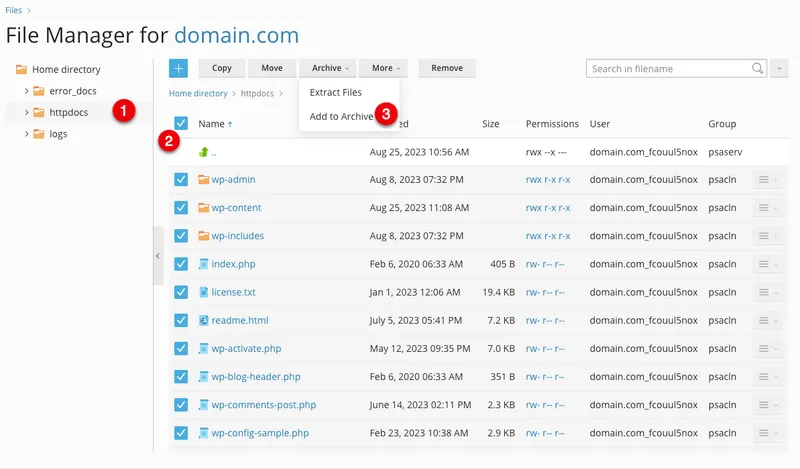Select Extract Files menu option
Screen dimensions: 800x469
point(336,92)
